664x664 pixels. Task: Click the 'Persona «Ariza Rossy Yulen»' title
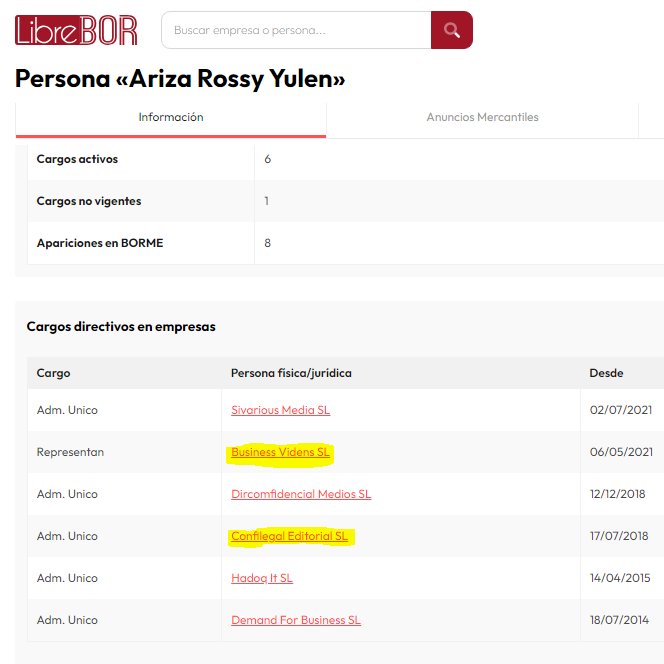180,79
